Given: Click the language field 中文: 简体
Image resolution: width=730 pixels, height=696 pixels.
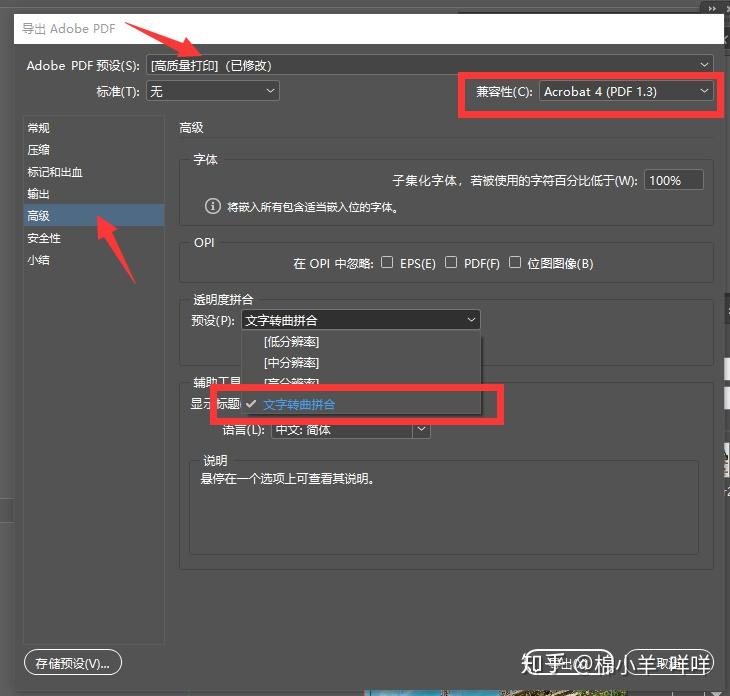Looking at the screenshot, I should click(342, 429).
